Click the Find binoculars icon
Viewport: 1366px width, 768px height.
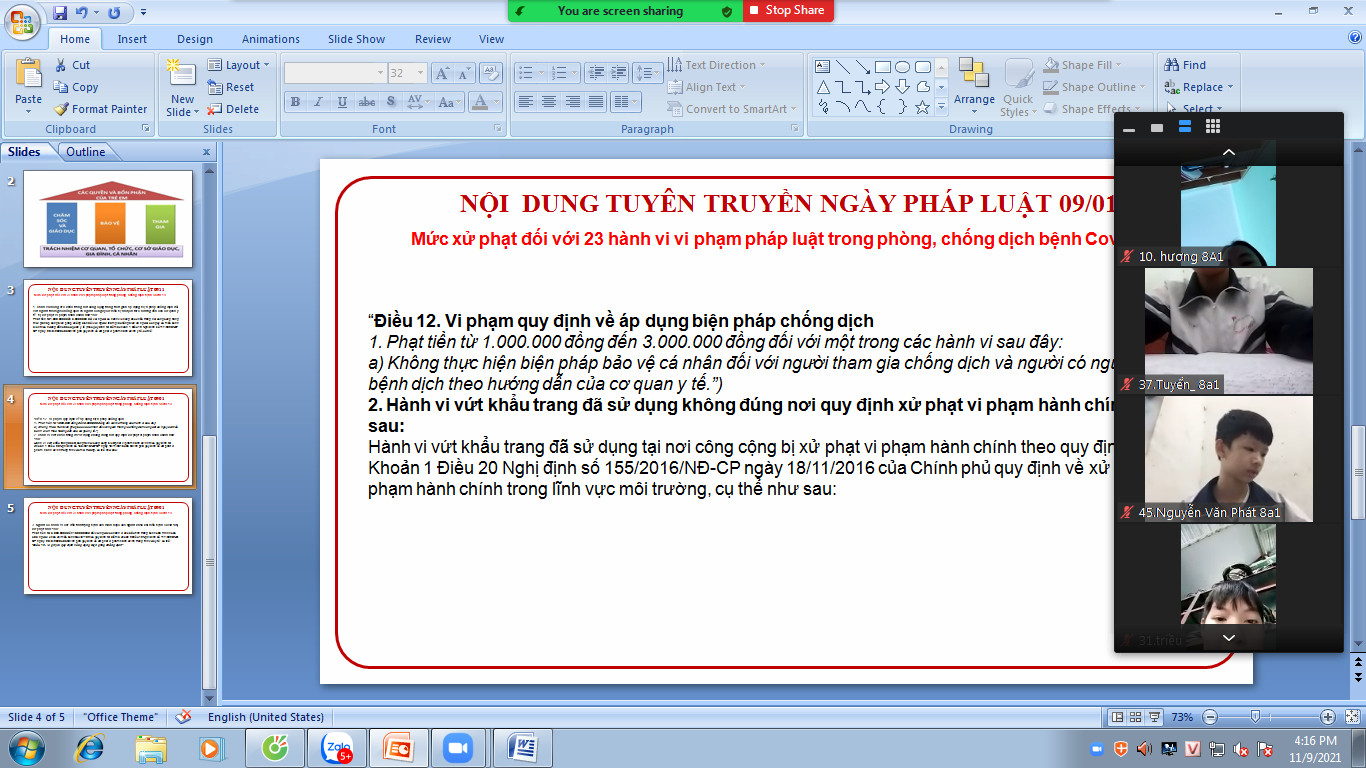coord(1171,65)
